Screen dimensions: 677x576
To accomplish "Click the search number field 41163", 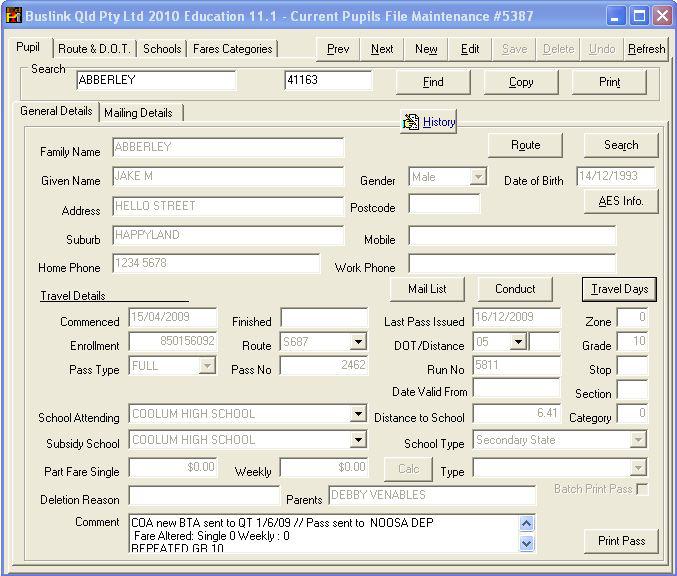I will coord(328,80).
